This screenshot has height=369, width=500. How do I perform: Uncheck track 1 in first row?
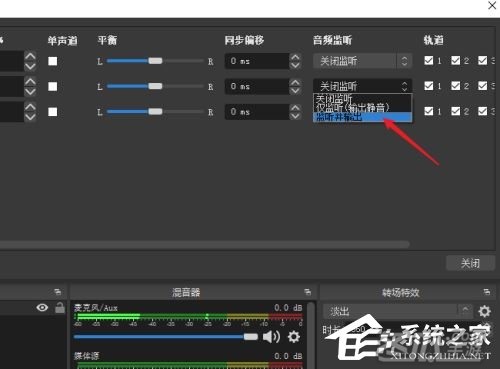pyautogui.click(x=429, y=60)
